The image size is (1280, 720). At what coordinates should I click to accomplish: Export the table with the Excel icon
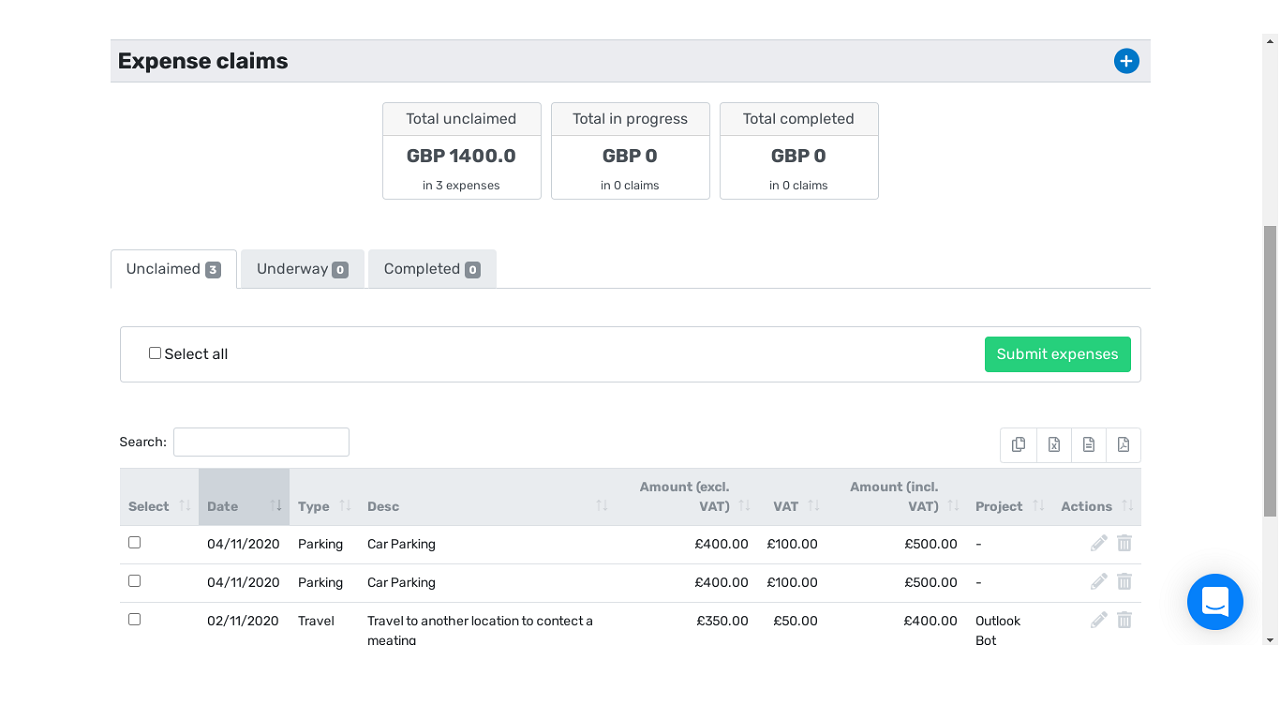tap(1053, 445)
